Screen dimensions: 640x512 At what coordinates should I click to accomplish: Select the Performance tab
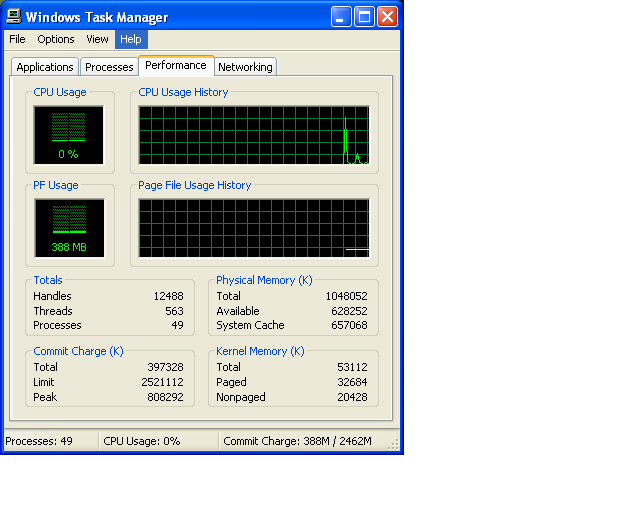tap(176, 65)
